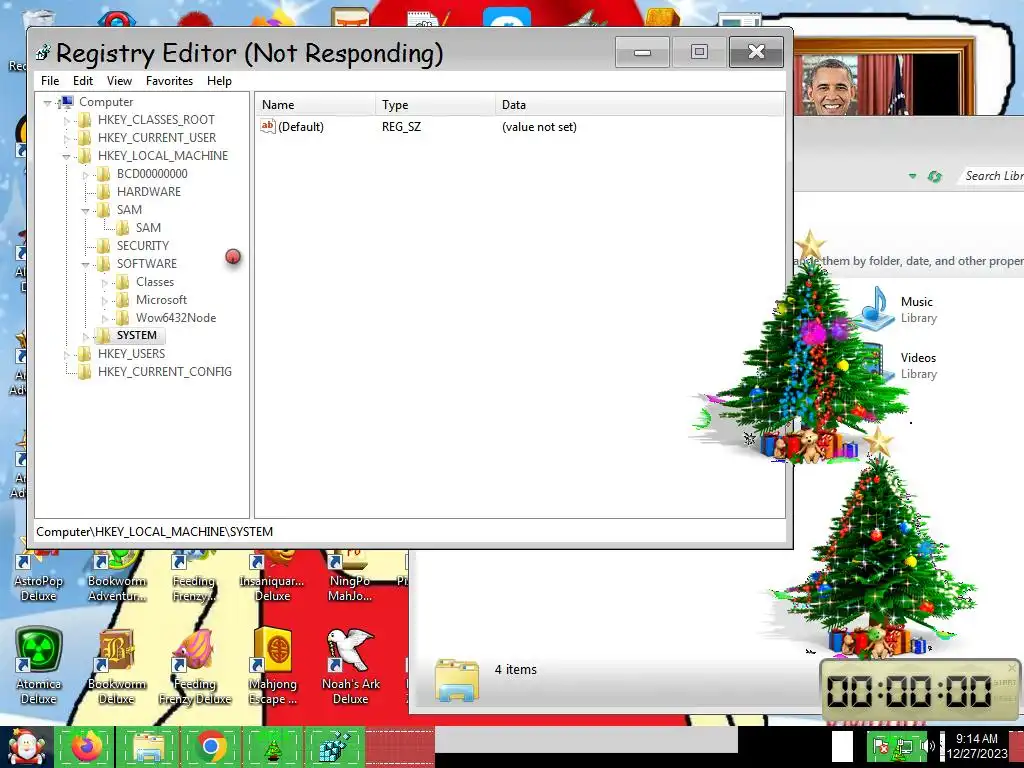Switch to Registry Editor taskbar button
The width and height of the screenshot is (1024, 768).
(x=335, y=746)
